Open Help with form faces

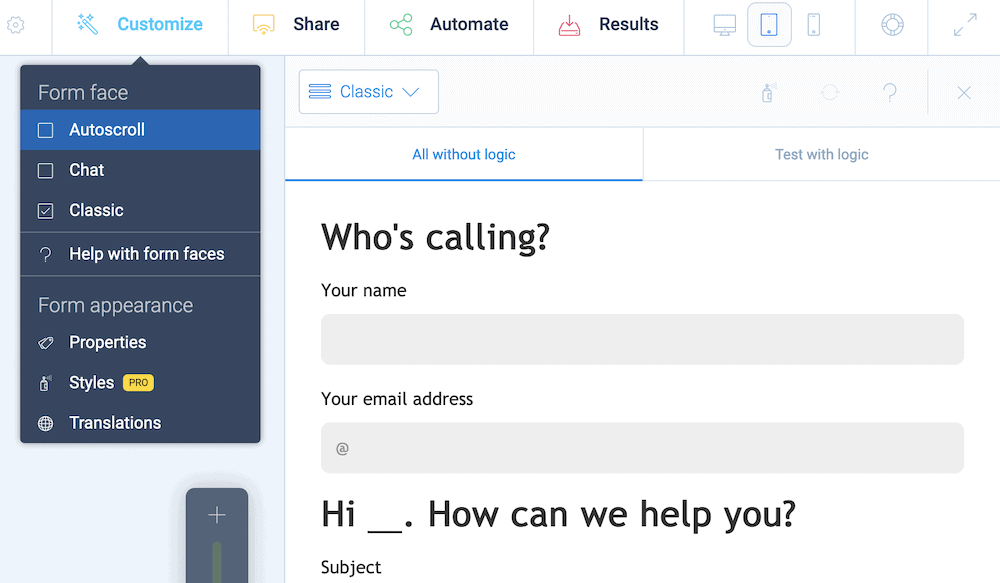coord(140,254)
